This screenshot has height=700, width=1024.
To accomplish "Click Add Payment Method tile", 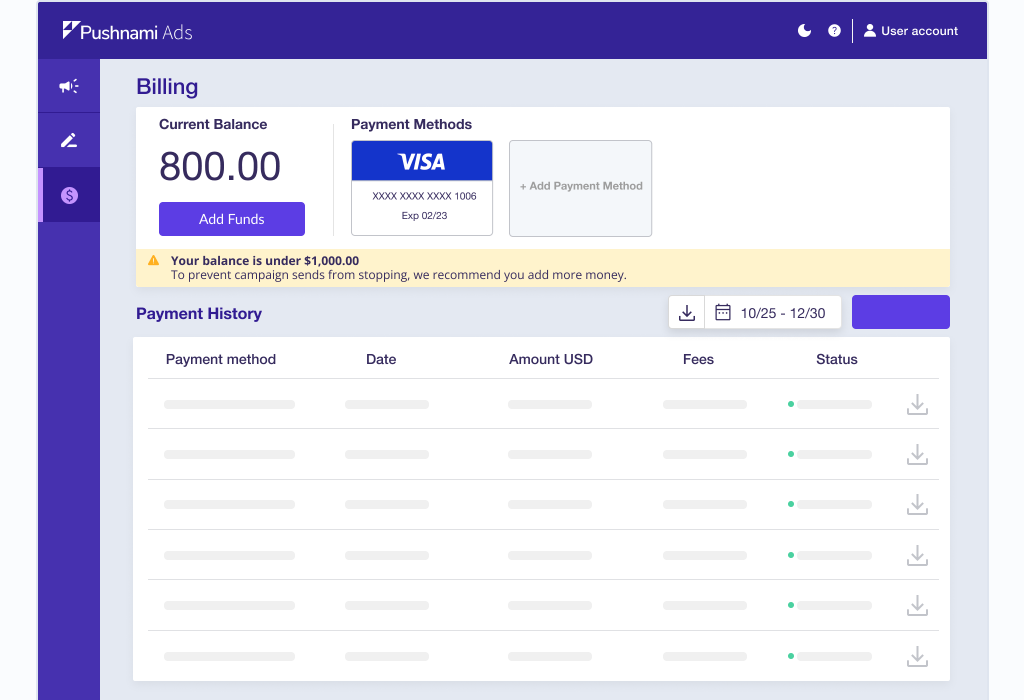I will (580, 188).
